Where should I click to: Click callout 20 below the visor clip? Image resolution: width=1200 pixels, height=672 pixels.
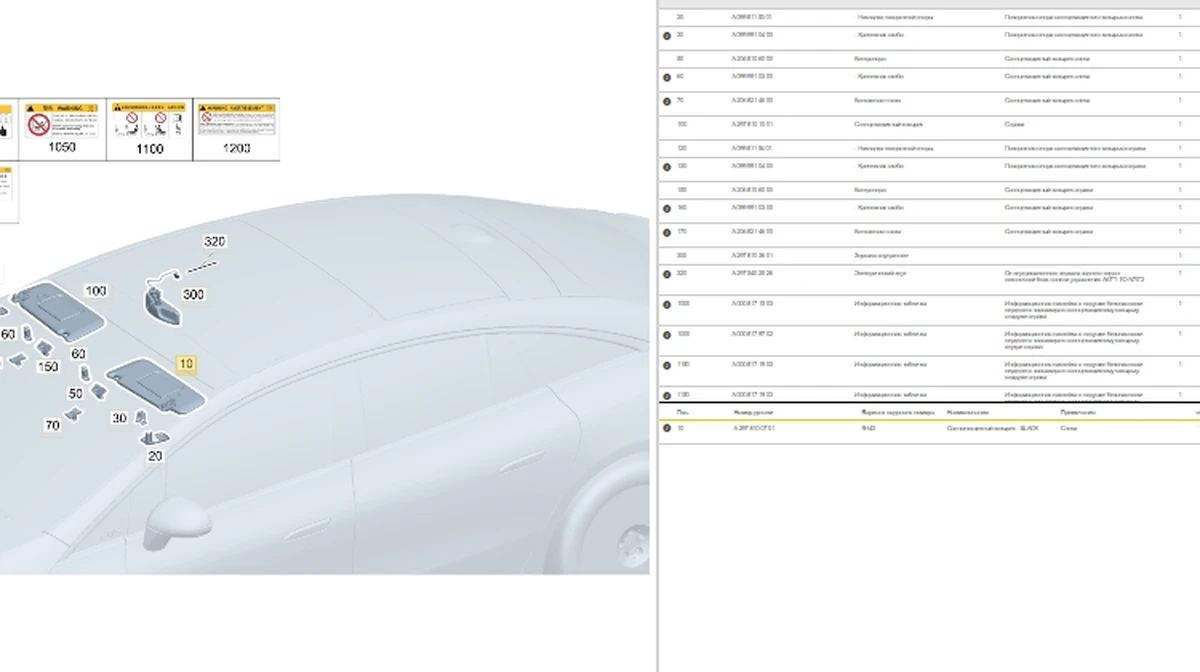154,456
